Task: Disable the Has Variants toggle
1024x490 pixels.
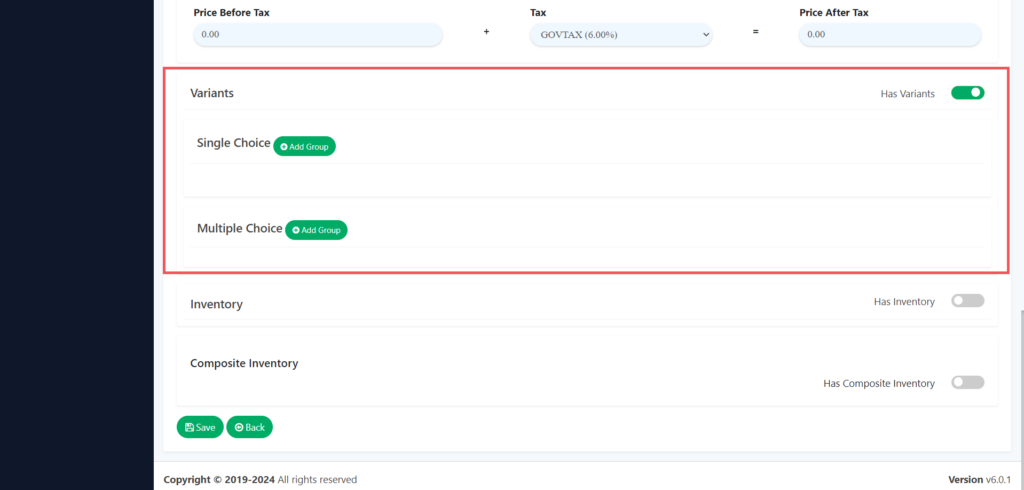Action: coord(967,93)
